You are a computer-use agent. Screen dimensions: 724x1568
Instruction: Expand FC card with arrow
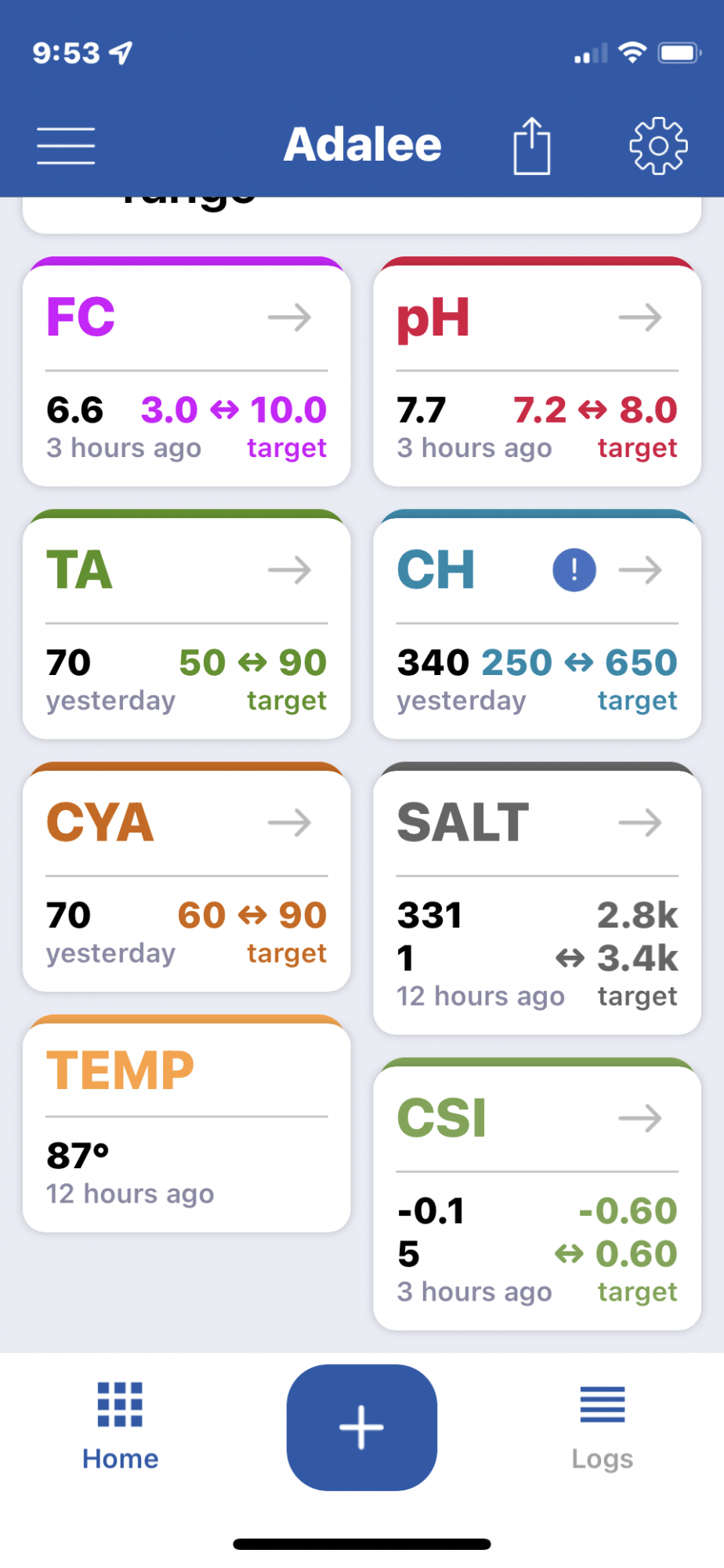coord(290,318)
